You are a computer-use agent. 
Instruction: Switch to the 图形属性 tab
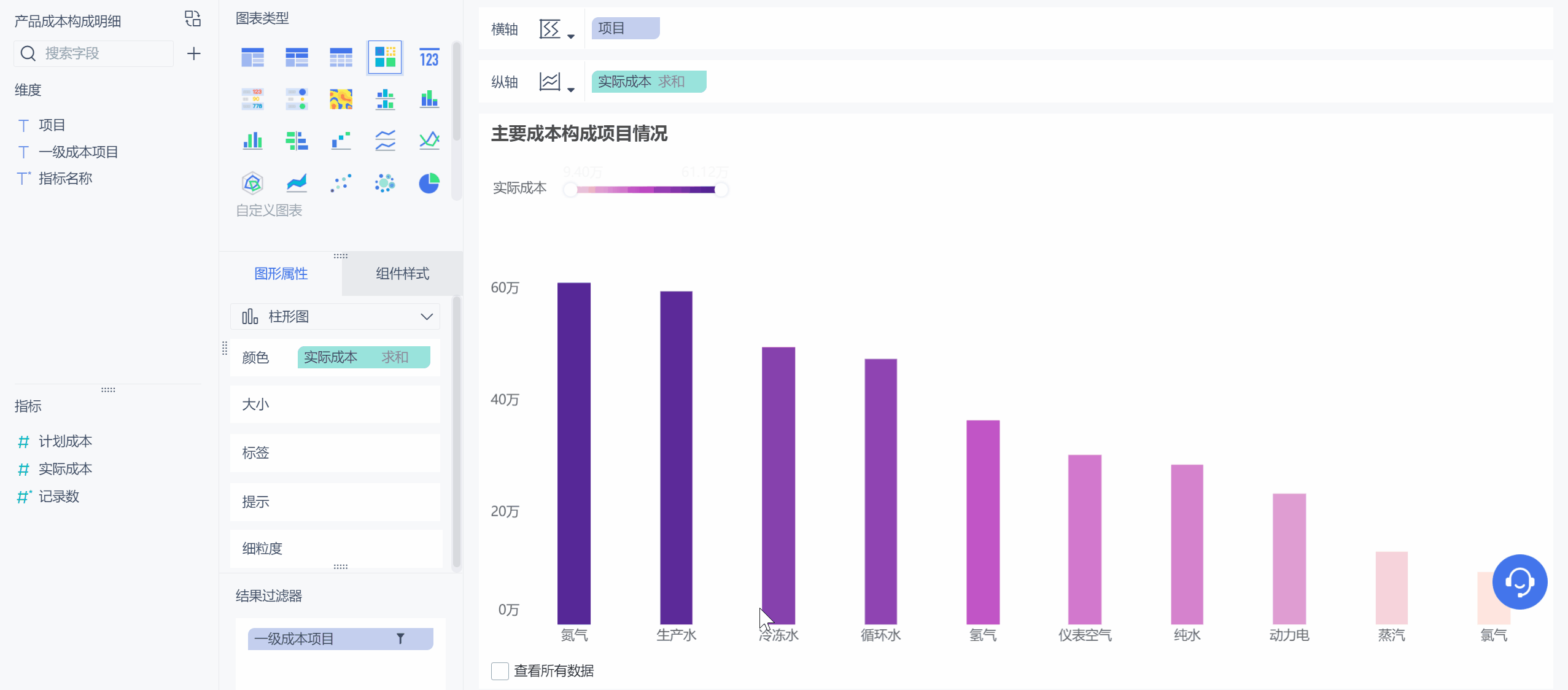click(281, 274)
